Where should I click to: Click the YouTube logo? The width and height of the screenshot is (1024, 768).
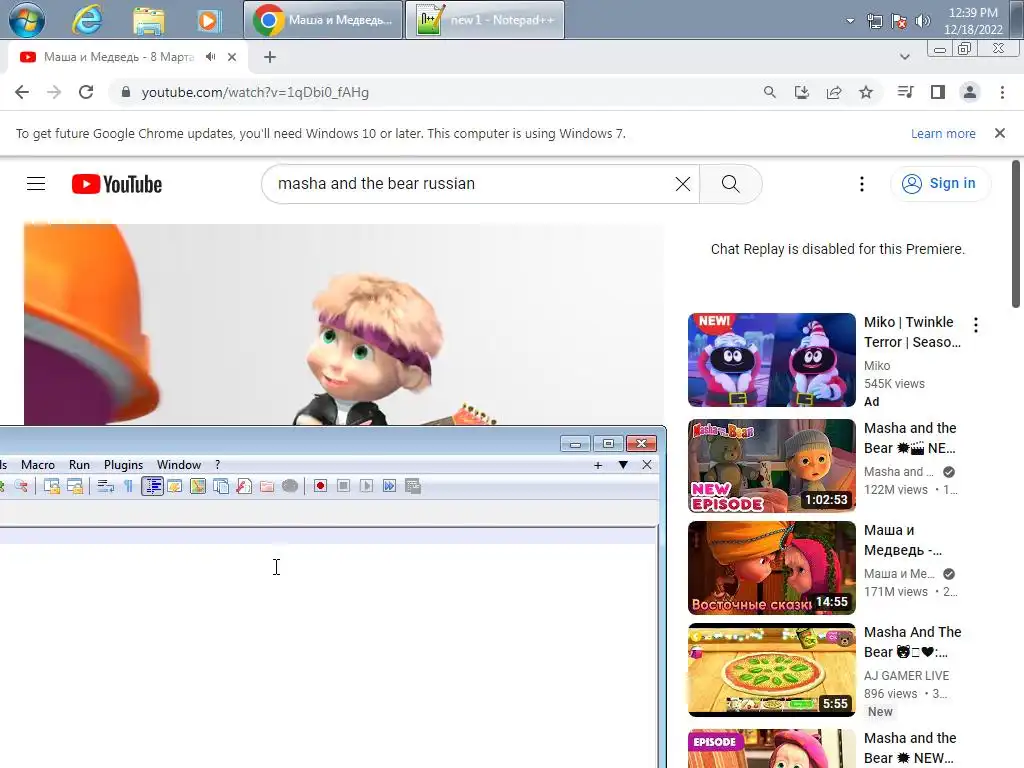click(117, 184)
